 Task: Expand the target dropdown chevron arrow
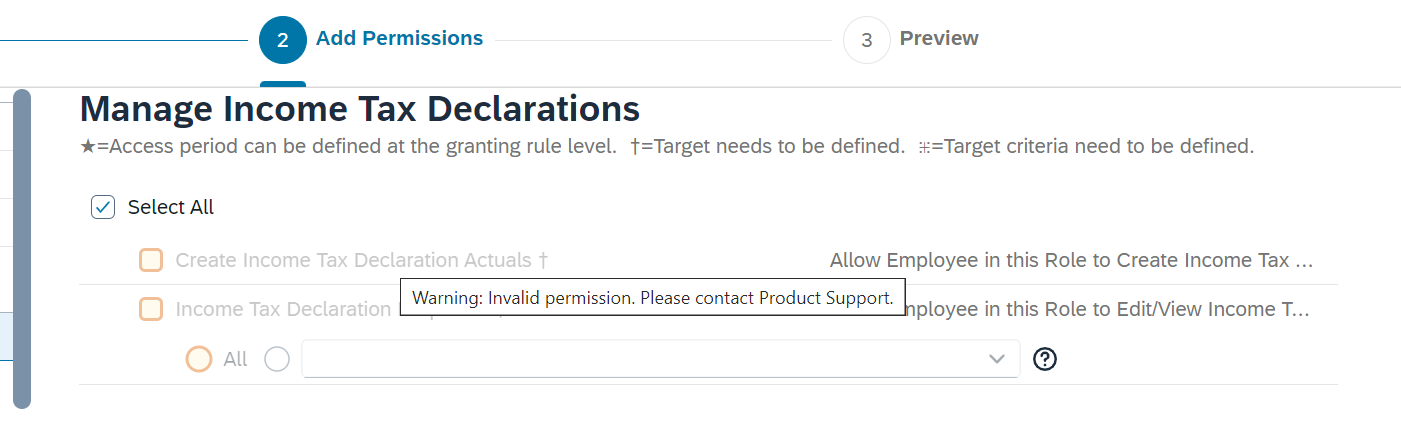click(x=997, y=359)
